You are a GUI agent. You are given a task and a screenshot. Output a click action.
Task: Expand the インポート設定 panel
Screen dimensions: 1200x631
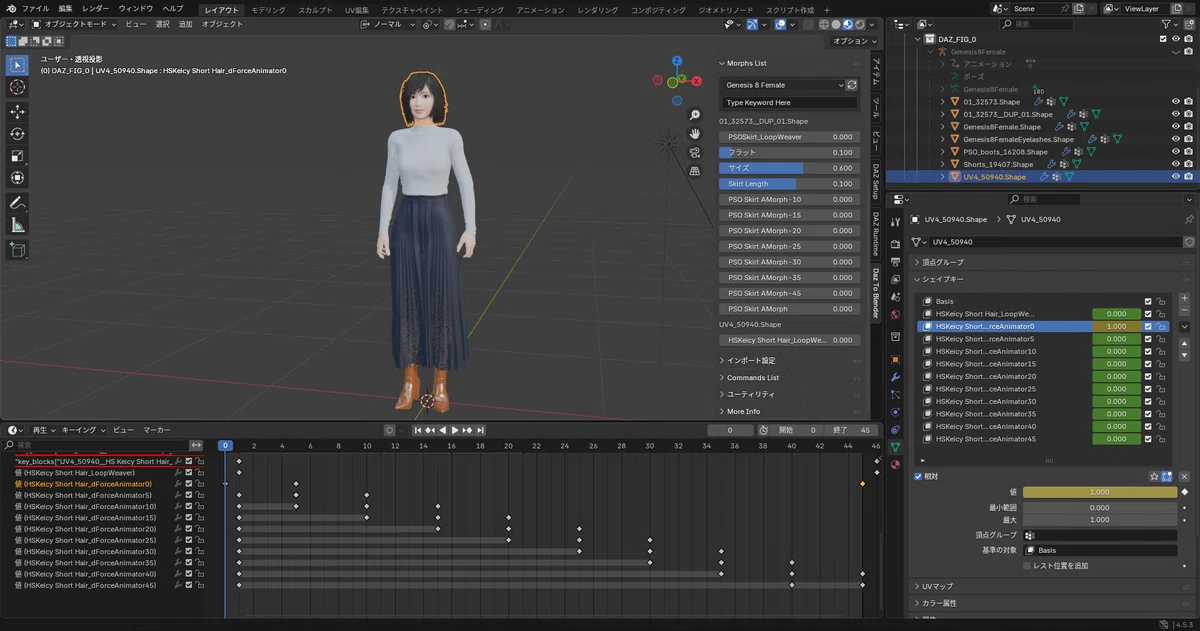coord(750,361)
